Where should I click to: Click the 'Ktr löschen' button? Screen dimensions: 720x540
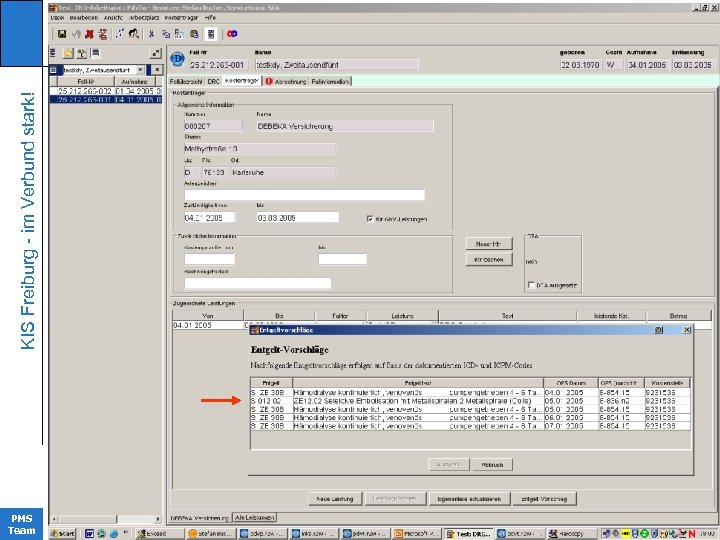(x=489, y=259)
